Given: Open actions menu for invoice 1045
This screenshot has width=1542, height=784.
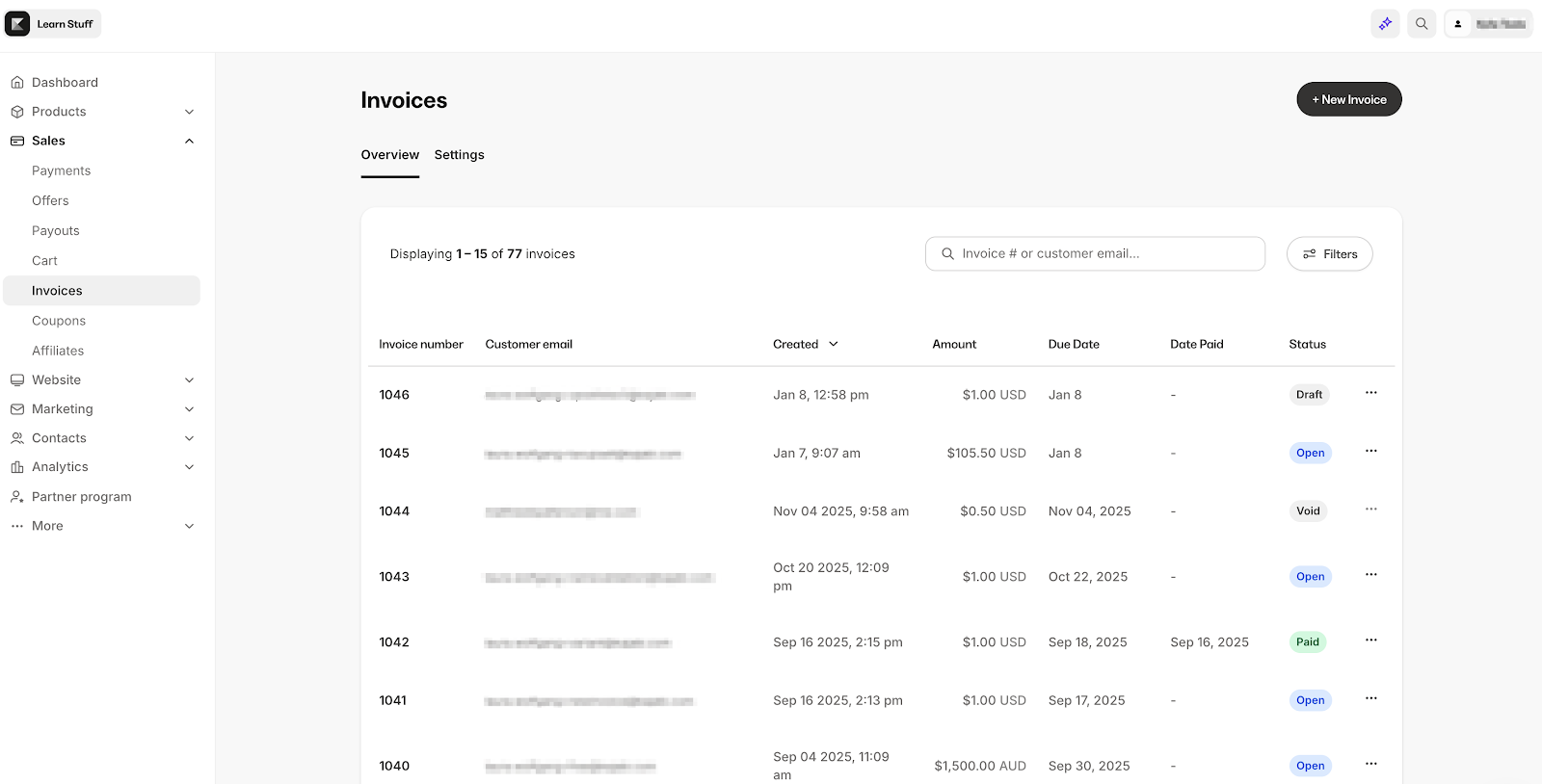Looking at the screenshot, I should click(1370, 451).
